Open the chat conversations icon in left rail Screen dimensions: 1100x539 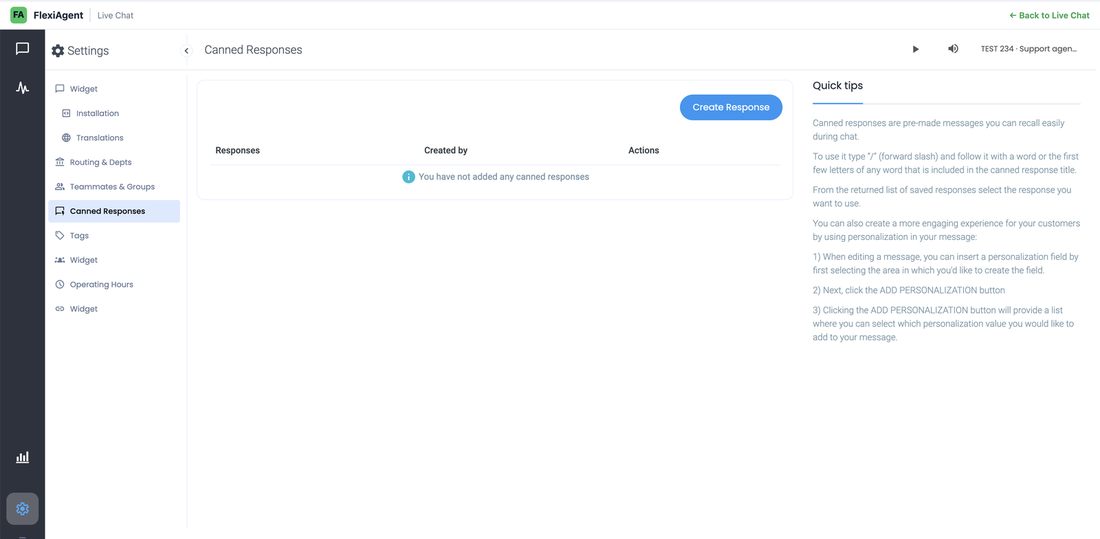coord(22,48)
